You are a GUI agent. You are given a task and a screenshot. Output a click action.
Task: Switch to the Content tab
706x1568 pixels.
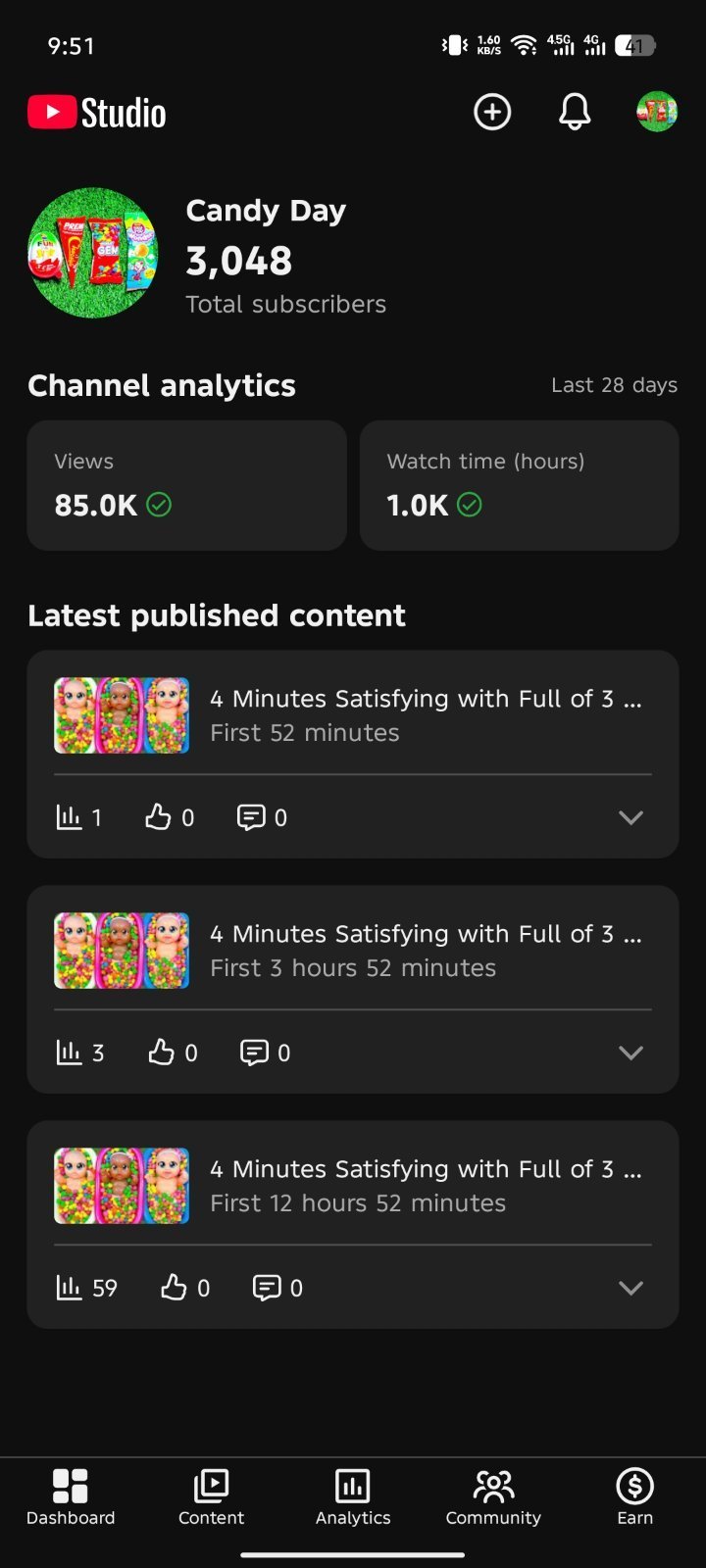tap(211, 1497)
